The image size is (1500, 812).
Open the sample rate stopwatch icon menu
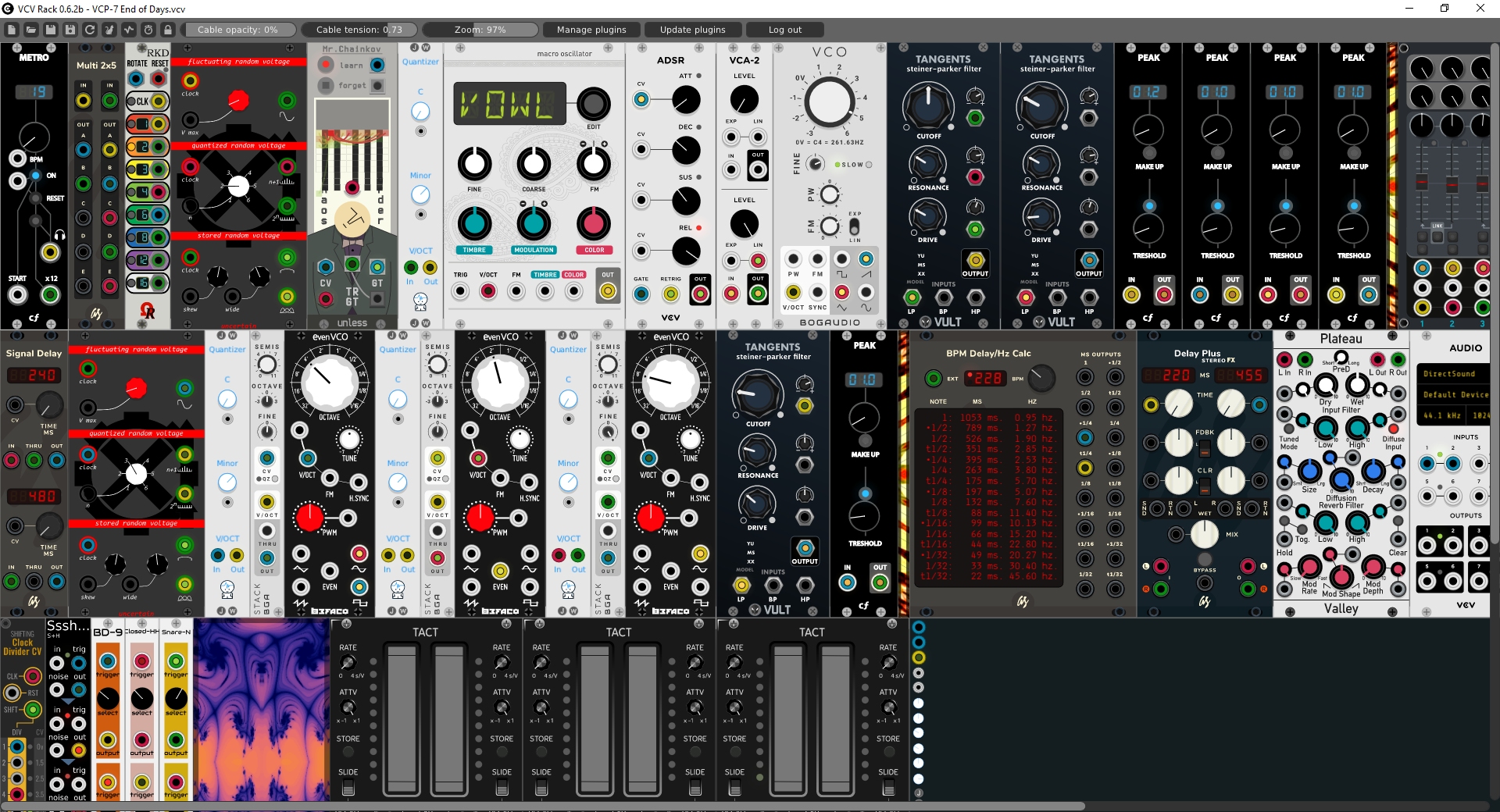(x=148, y=30)
